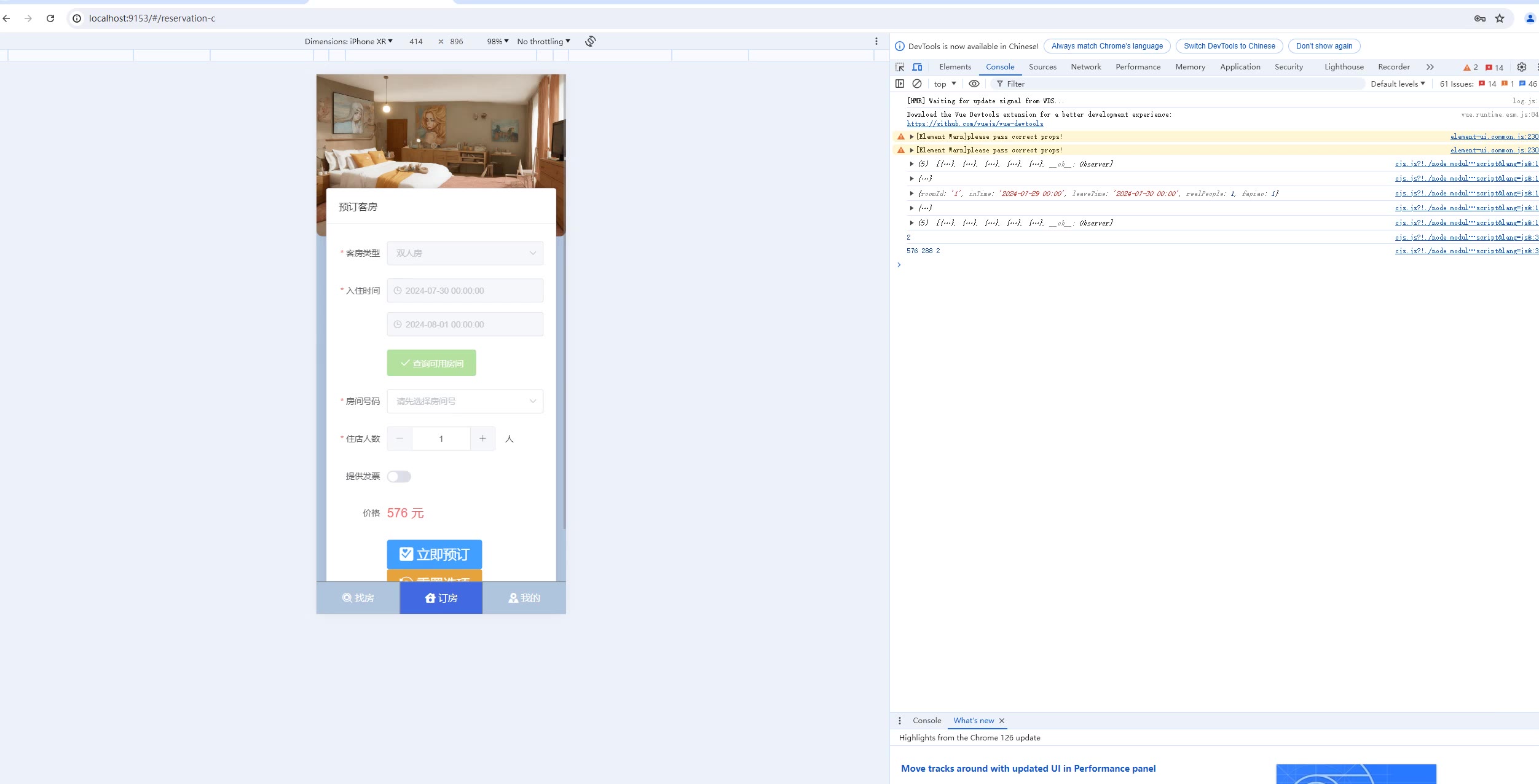Screen dimensions: 1539x784
Task: Click the check-out time 2024-08-01 field
Action: tap(465, 324)
